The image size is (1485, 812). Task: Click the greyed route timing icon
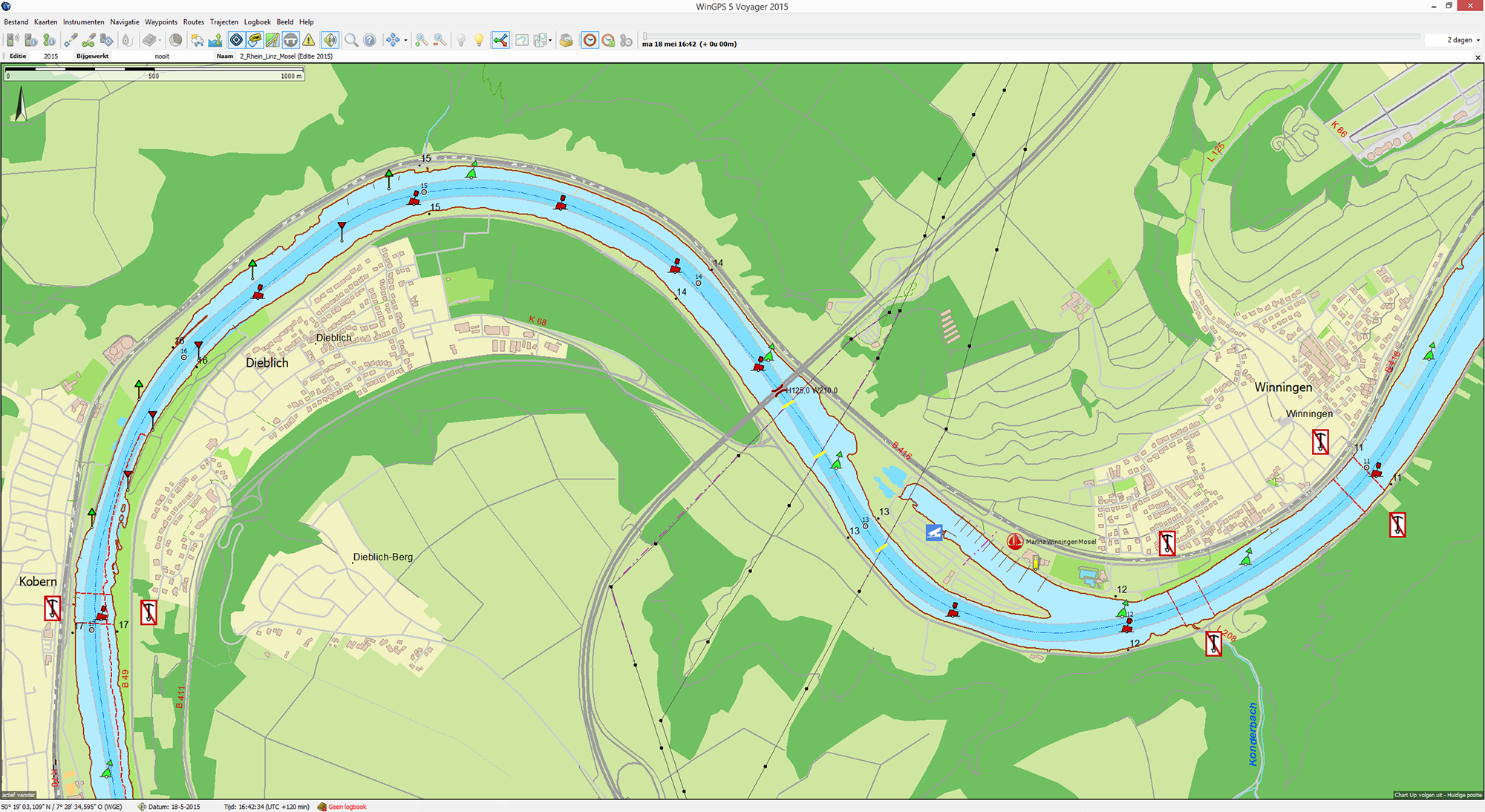click(627, 40)
